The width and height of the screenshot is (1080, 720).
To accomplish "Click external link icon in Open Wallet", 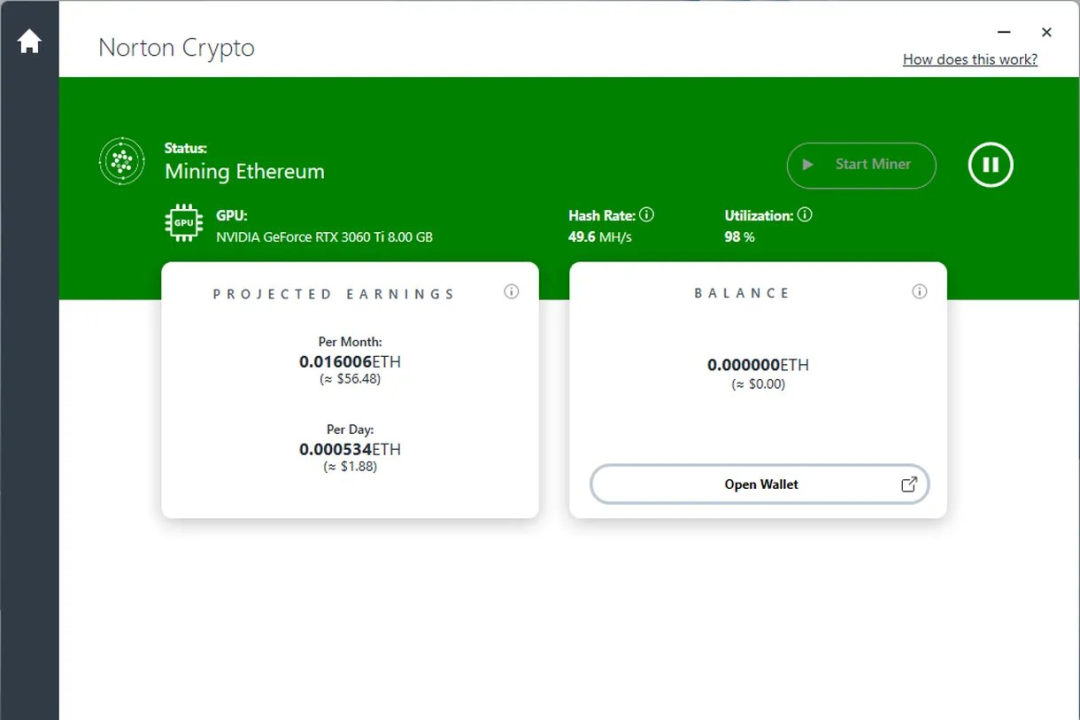I will pyautogui.click(x=908, y=485).
